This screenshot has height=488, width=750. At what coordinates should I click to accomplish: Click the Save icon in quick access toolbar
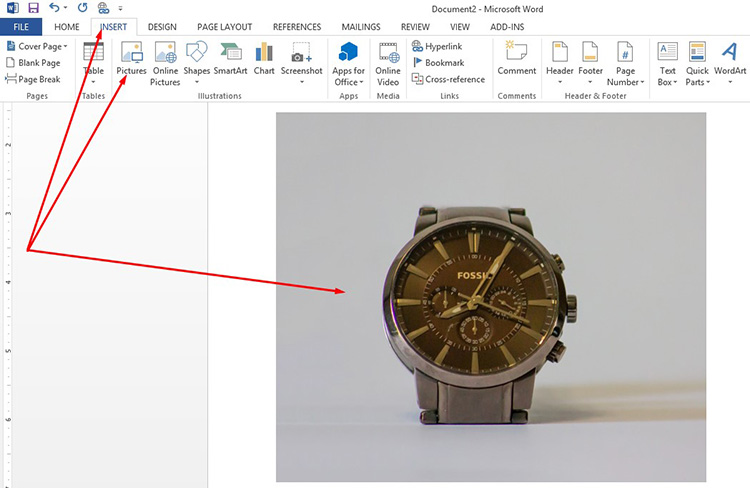33,8
